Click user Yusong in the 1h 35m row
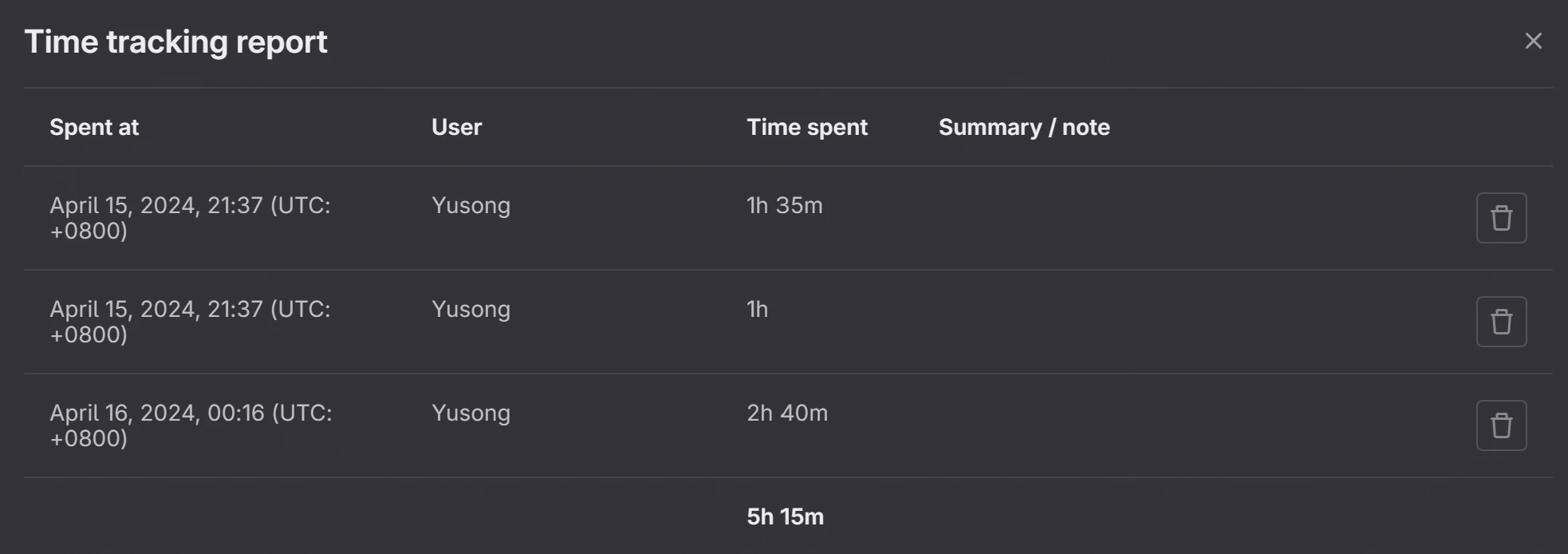Image resolution: width=1568 pixels, height=554 pixels. (471, 206)
